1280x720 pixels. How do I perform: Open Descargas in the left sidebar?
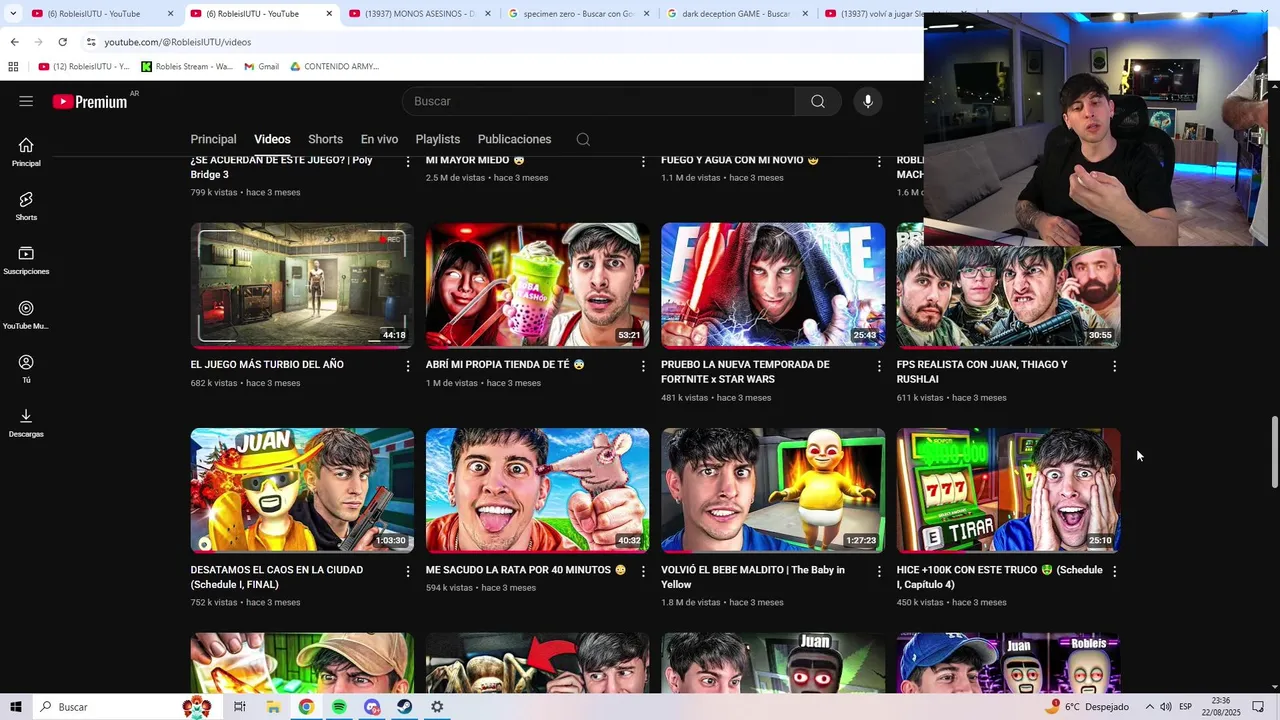pyautogui.click(x=26, y=424)
